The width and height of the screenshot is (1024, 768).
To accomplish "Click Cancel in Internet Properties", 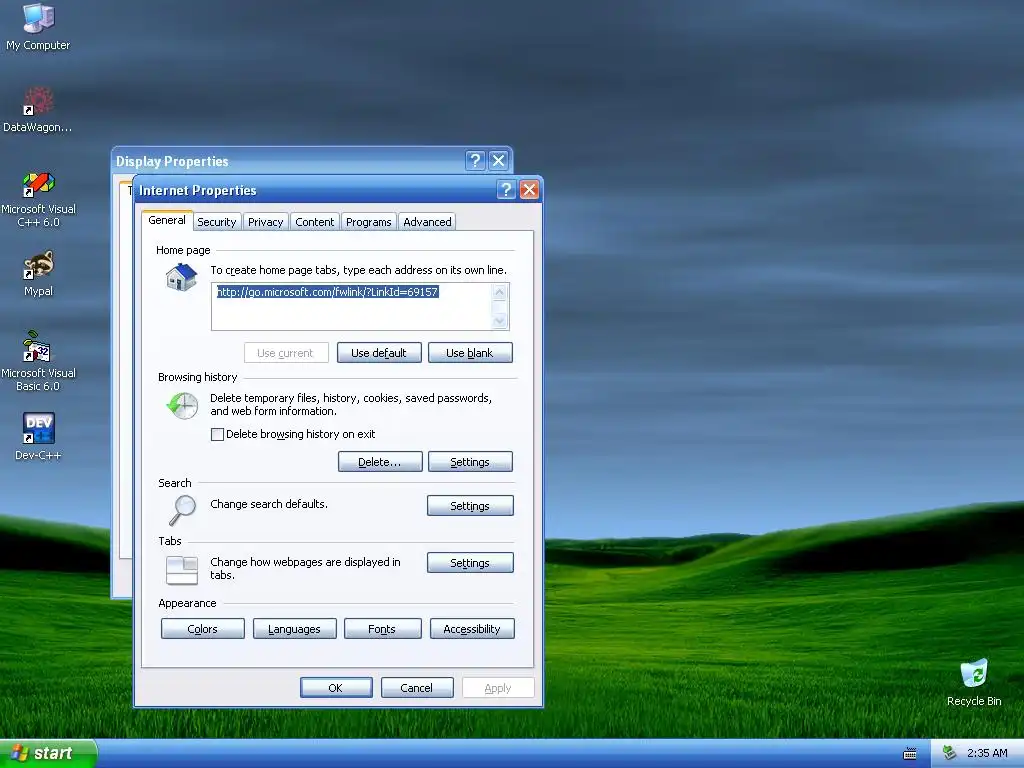I will pos(417,688).
